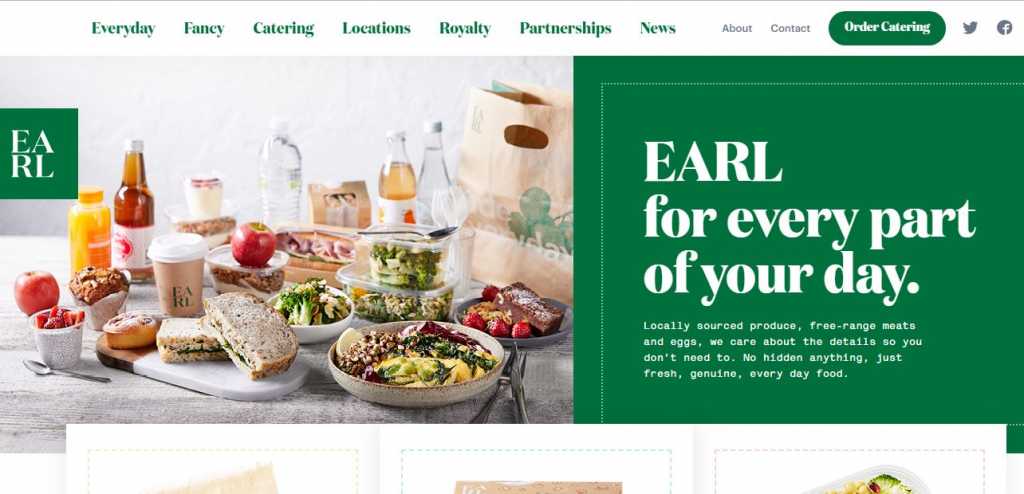Image resolution: width=1024 pixels, height=494 pixels.
Task: Click the 'Locally sourced produce' description text
Action: (x=782, y=350)
